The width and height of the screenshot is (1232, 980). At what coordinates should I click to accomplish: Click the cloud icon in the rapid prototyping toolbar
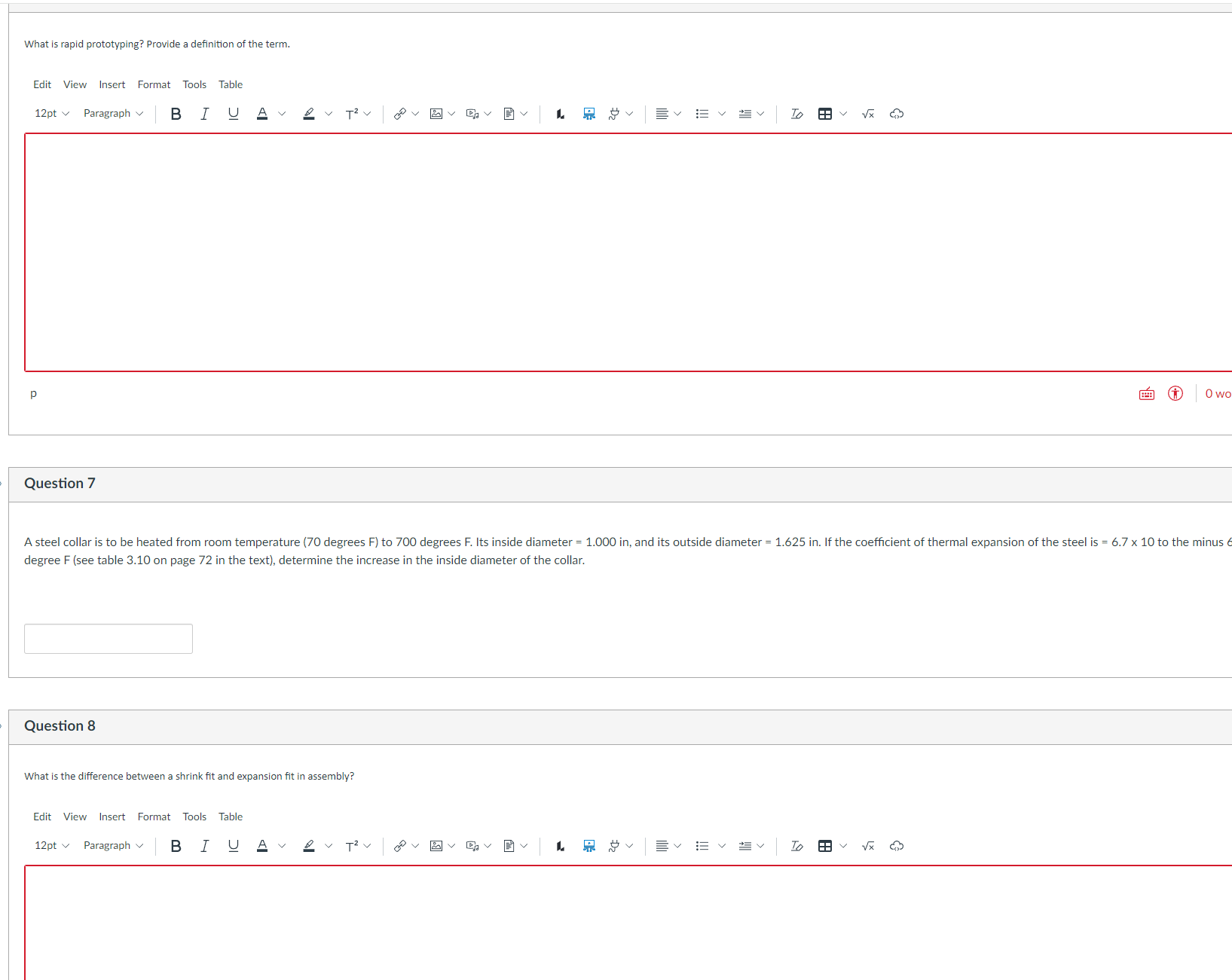click(x=897, y=114)
